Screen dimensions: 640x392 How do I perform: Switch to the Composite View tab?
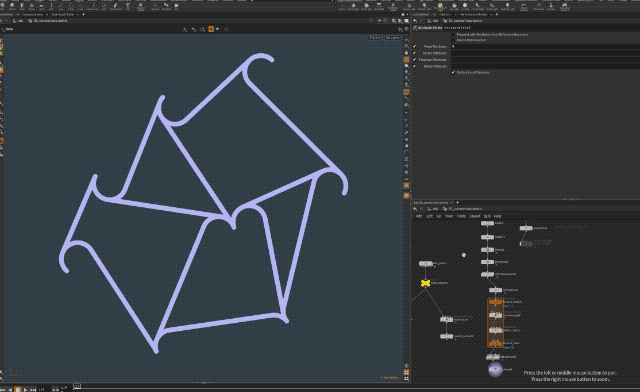33,14
